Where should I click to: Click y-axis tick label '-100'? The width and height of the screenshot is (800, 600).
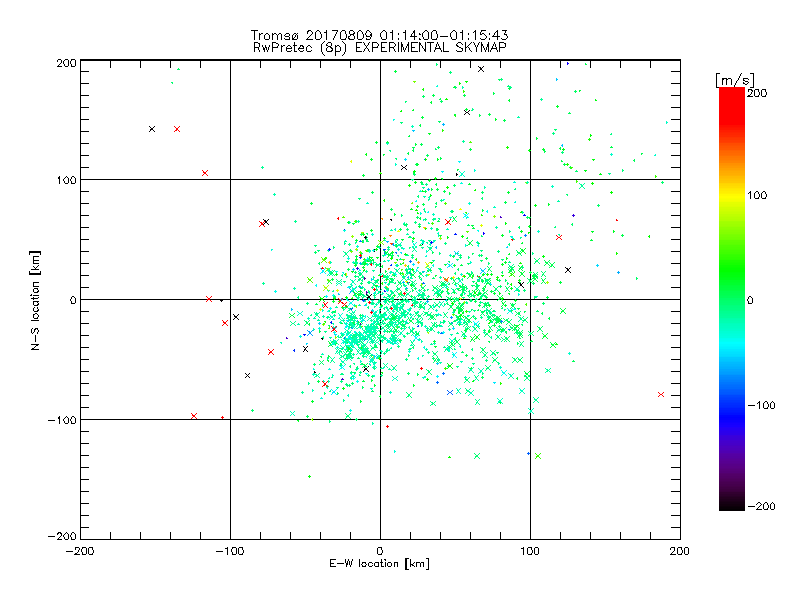[62, 420]
